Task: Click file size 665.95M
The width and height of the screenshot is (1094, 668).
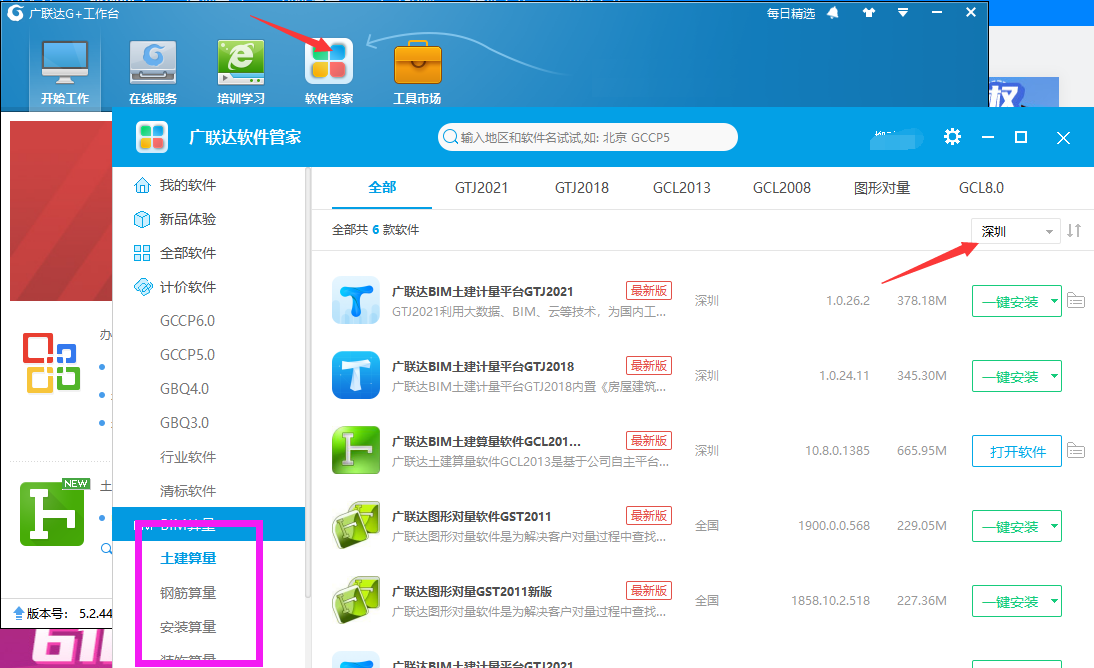Action: pyautogui.click(x=922, y=451)
